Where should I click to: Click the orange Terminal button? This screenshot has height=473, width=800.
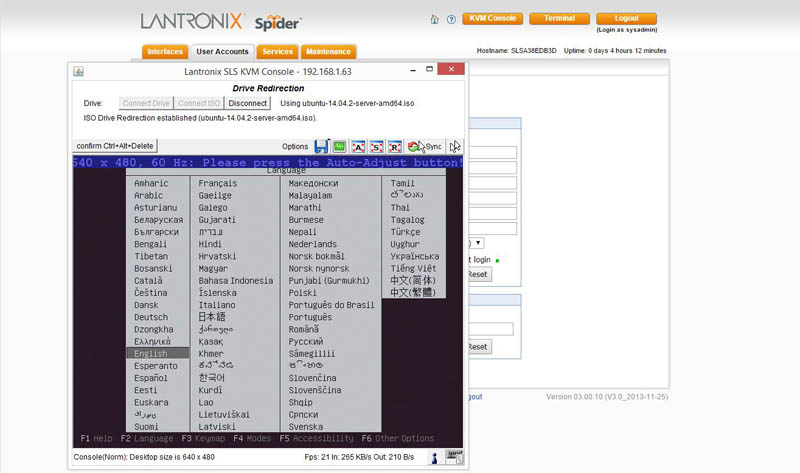click(559, 18)
